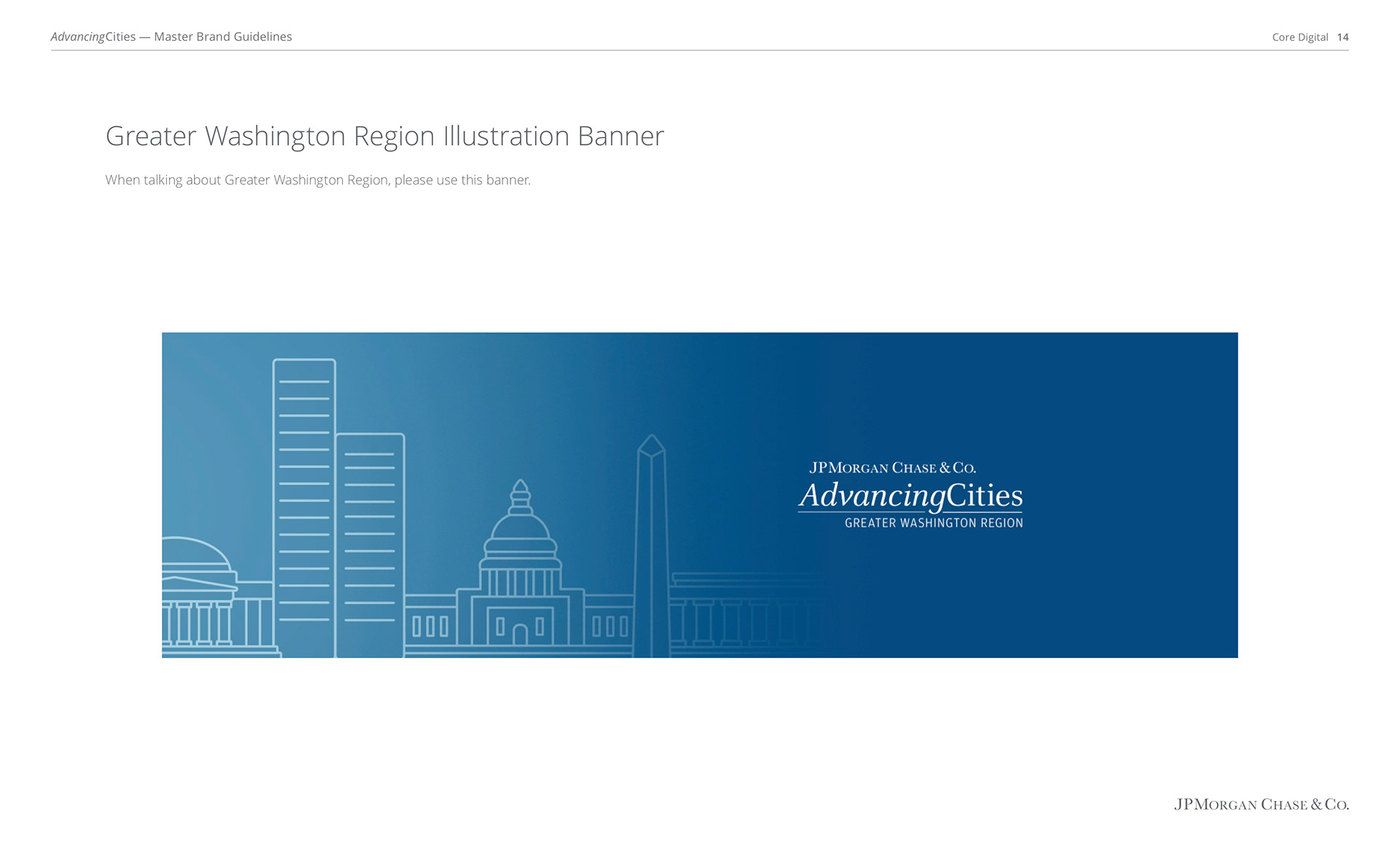Viewport: 1400px width, 849px height.
Task: Click the 'Greater Washington Region Illustration Banner' heading
Action: pos(384,136)
